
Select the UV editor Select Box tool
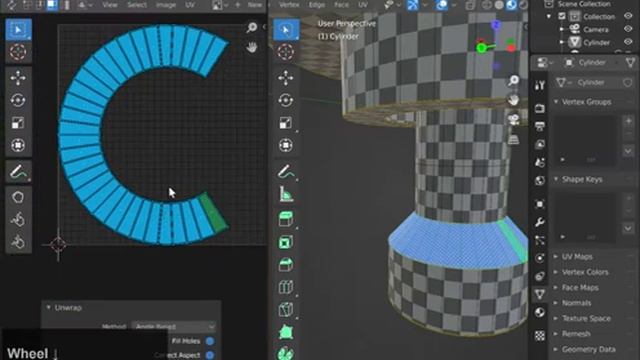pos(18,29)
